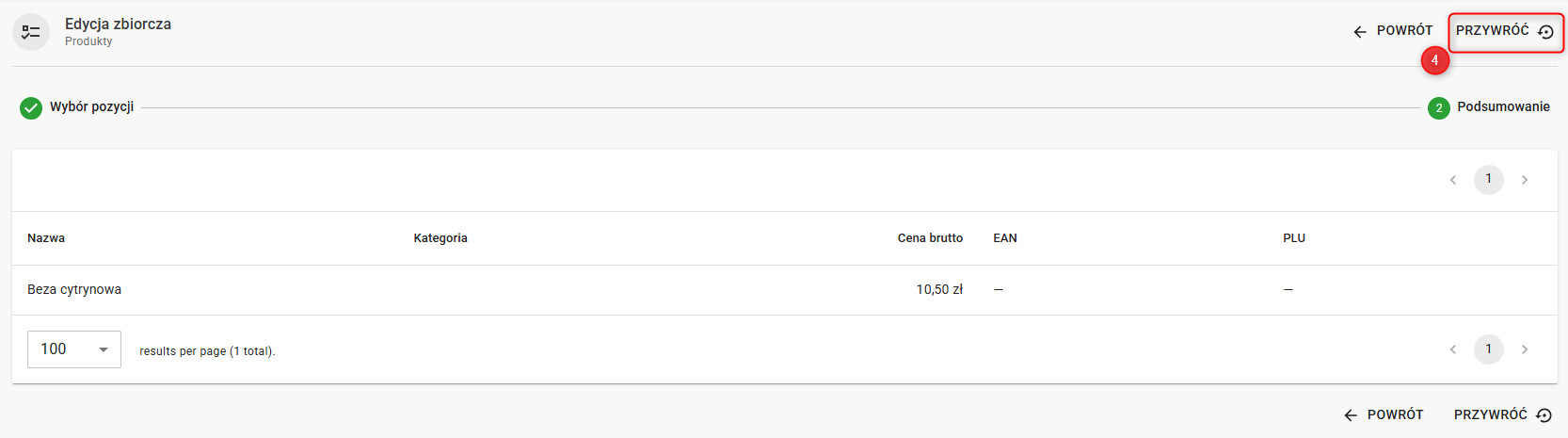Click the top POWRÓT back arrow button
This screenshot has height=438, width=1568.
pyautogui.click(x=1392, y=31)
